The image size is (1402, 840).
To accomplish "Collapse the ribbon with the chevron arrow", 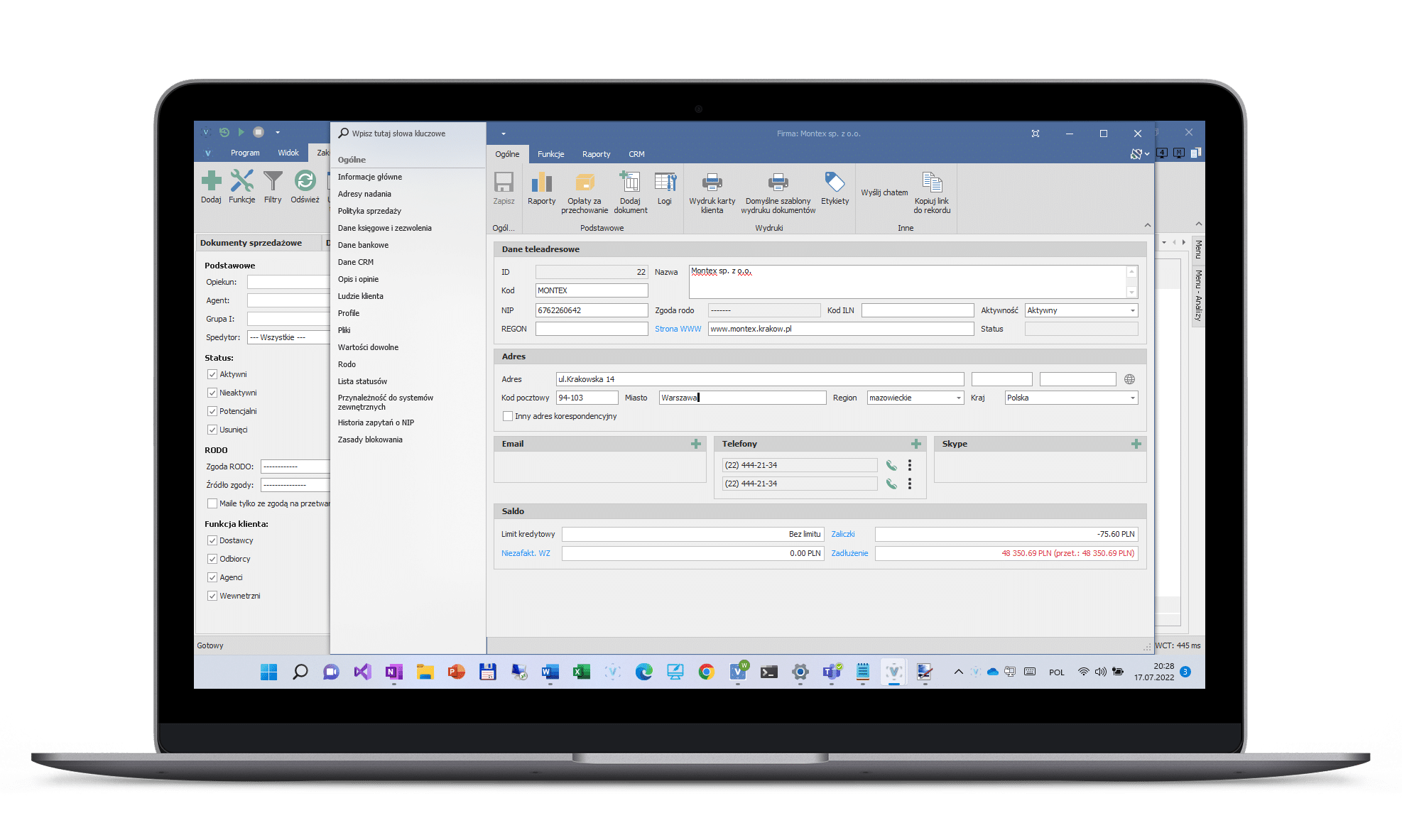I will tap(1148, 225).
